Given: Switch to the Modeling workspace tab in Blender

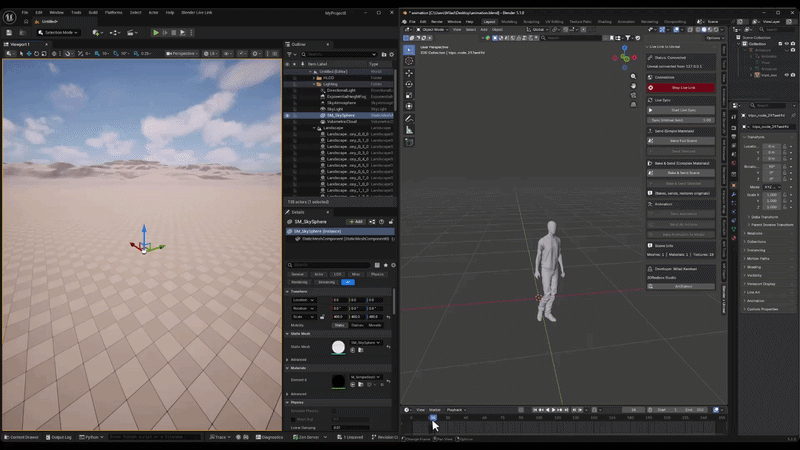Looking at the screenshot, I should (509, 21).
